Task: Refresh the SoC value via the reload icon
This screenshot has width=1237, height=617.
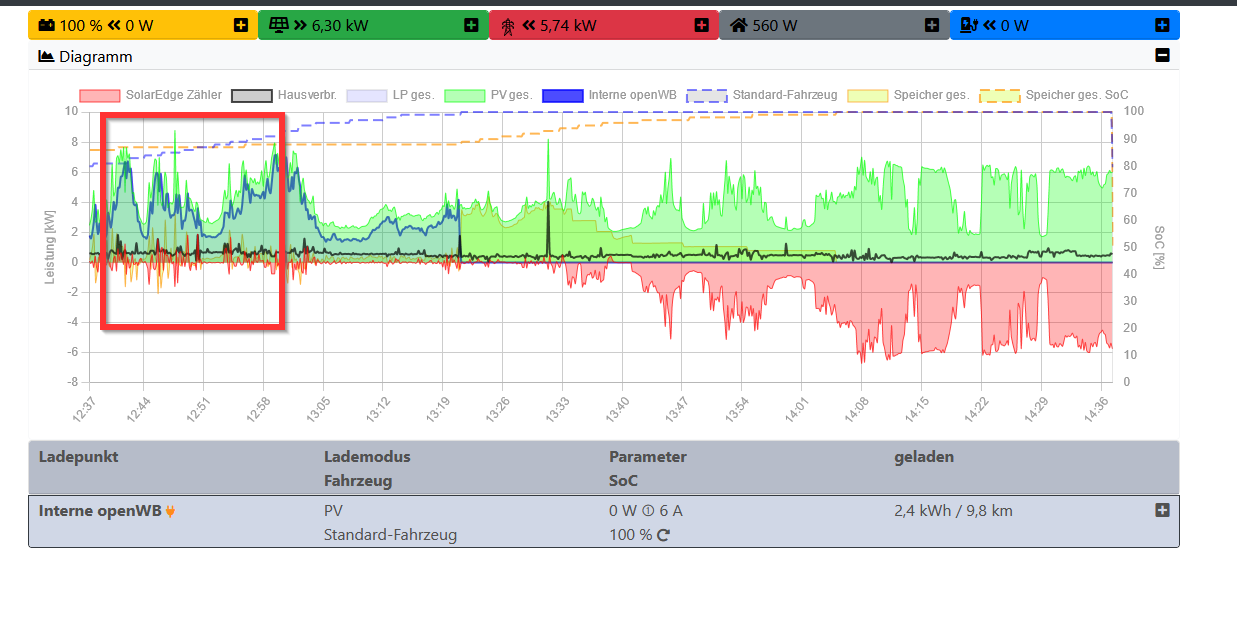Action: (x=662, y=535)
